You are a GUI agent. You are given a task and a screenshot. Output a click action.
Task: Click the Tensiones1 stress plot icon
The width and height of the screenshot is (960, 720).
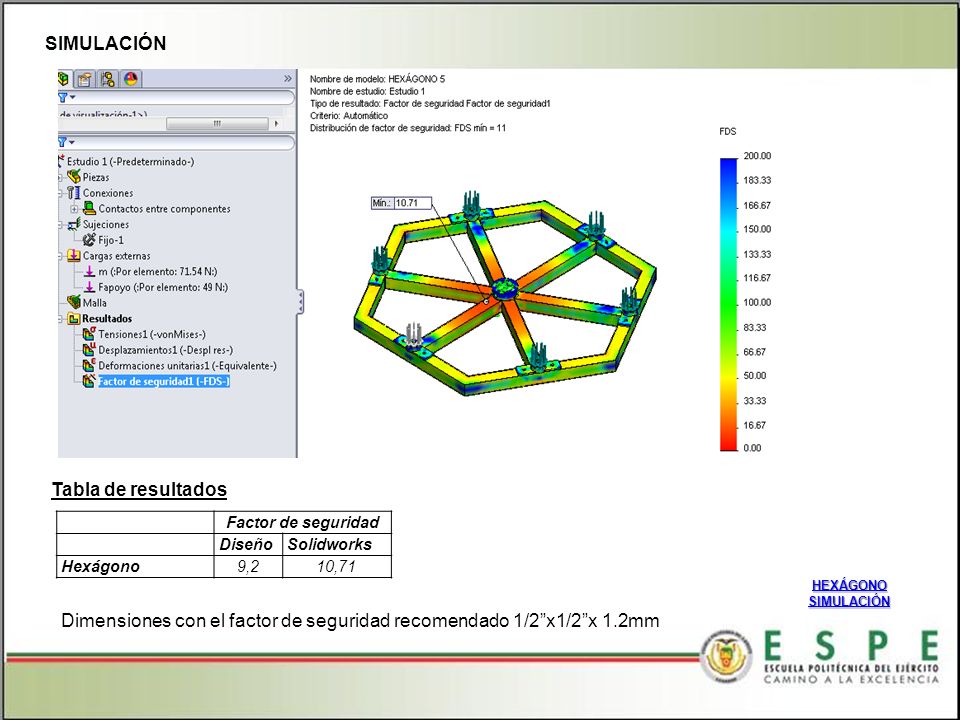click(x=89, y=334)
